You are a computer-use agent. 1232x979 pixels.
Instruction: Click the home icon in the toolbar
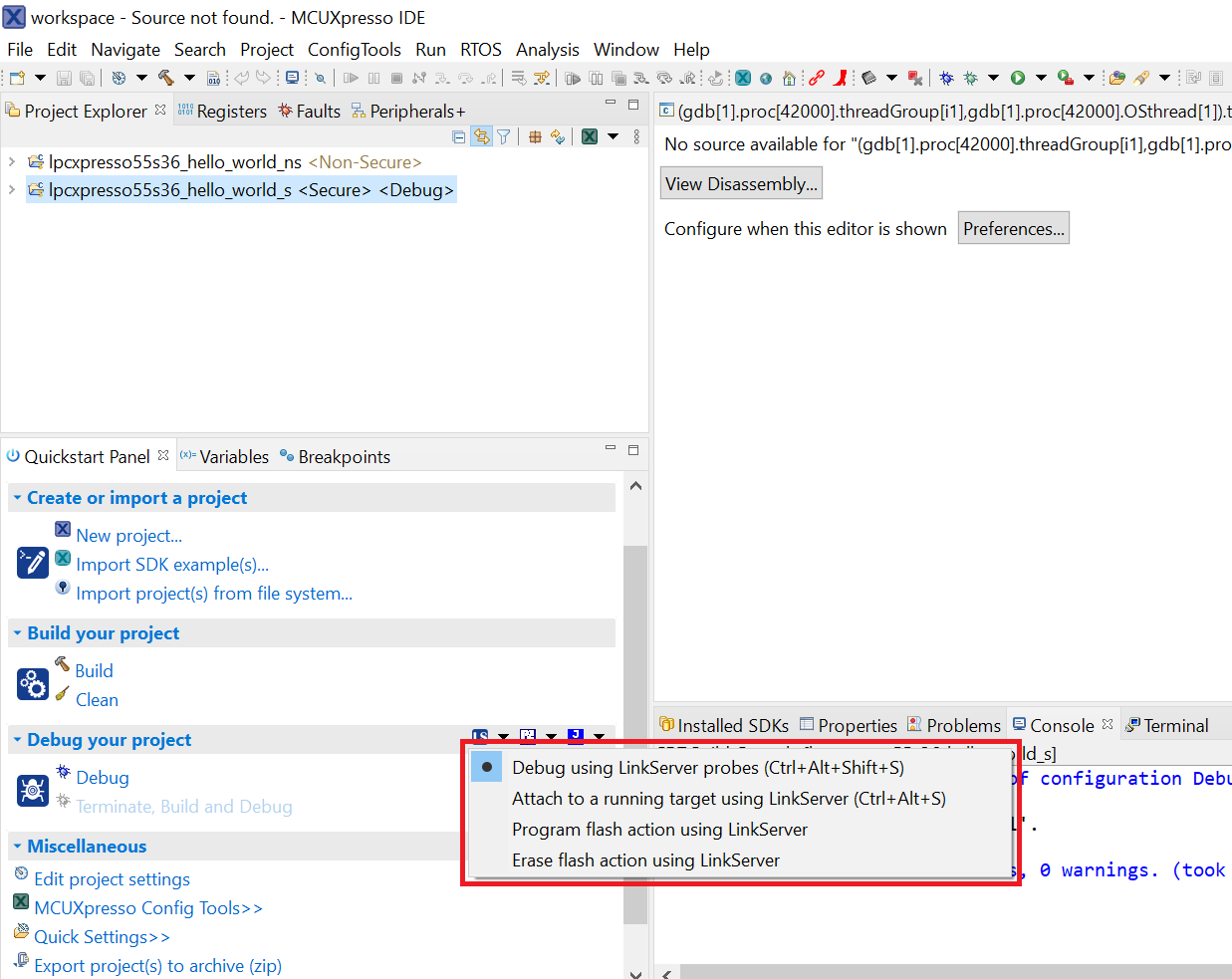(789, 78)
